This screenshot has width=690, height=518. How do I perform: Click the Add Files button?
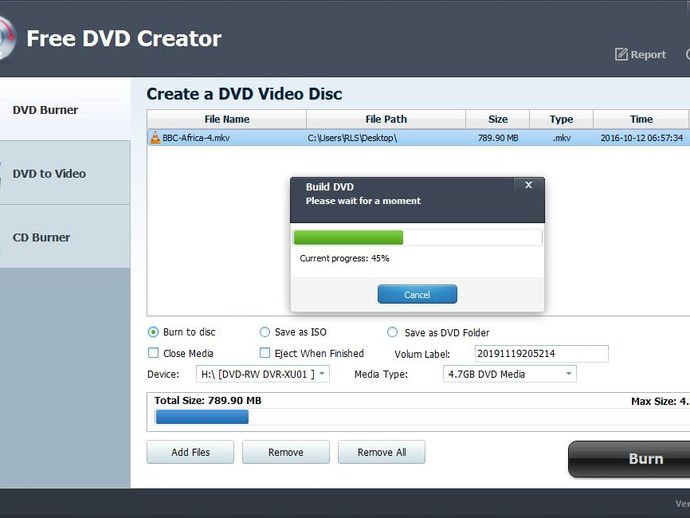[x=191, y=452]
